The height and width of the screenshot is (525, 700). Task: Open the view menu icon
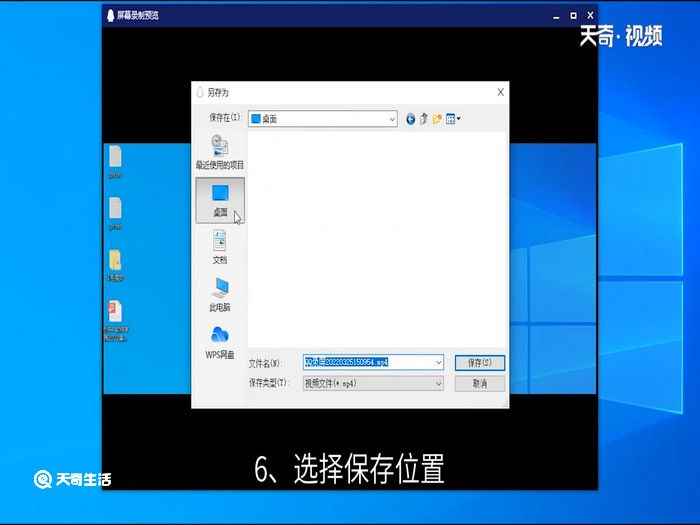pyautogui.click(x=453, y=119)
